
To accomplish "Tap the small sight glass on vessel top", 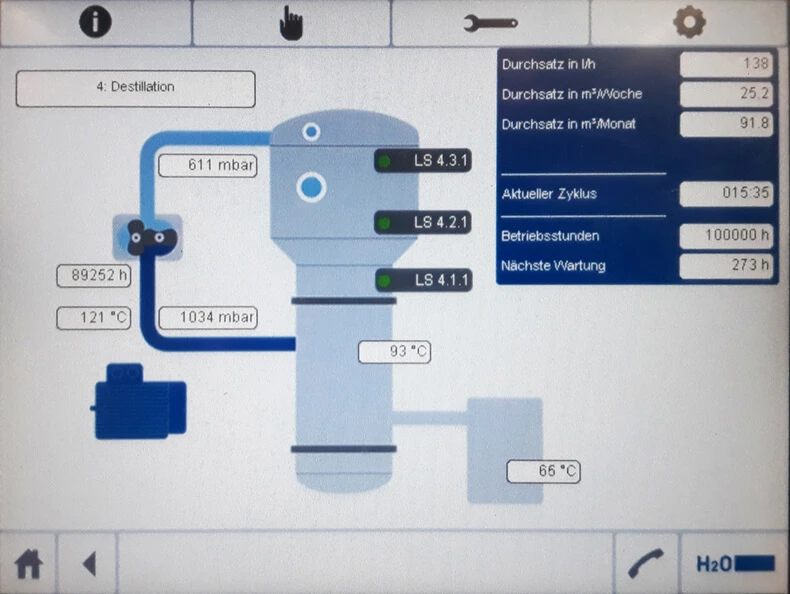I will (x=311, y=132).
